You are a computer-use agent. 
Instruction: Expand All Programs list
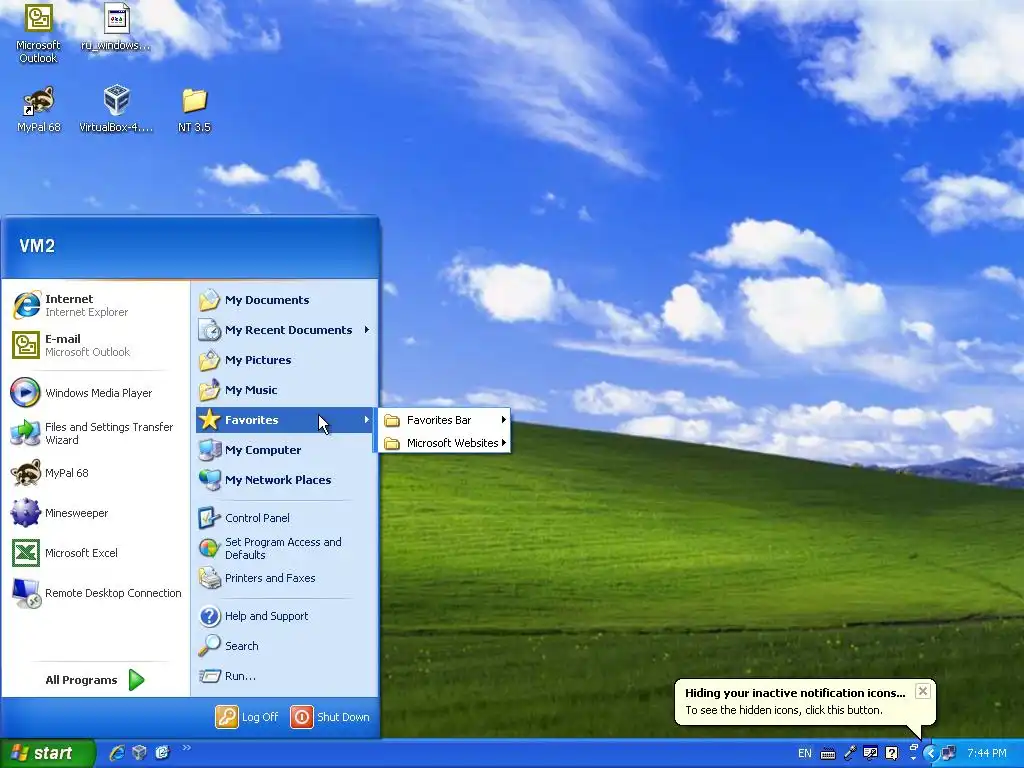coord(95,680)
